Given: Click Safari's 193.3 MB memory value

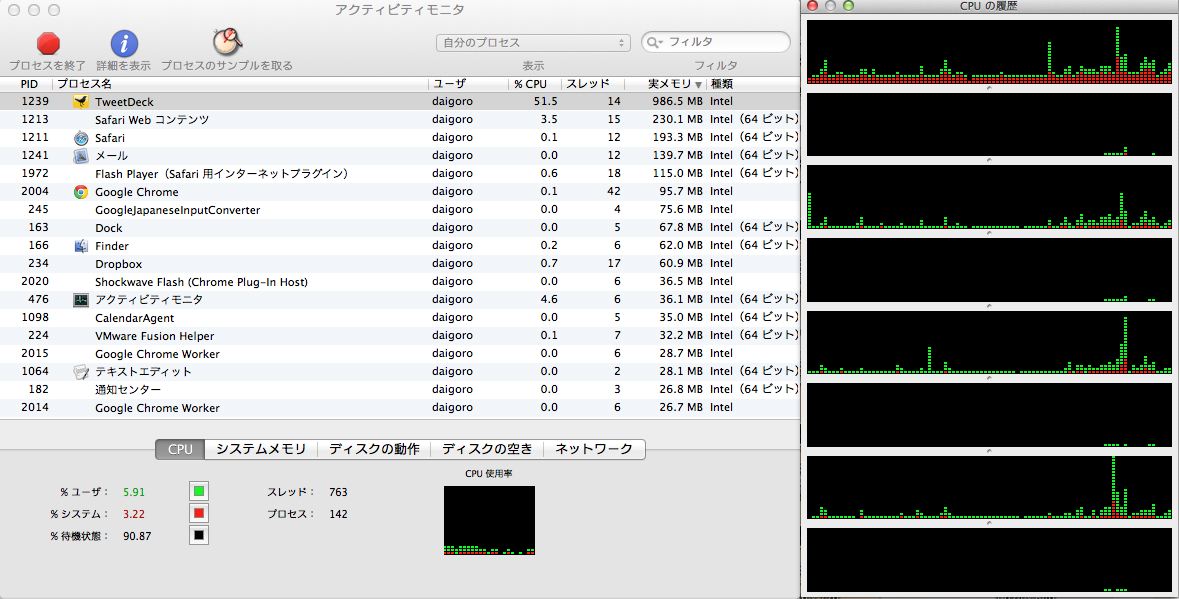Looking at the screenshot, I should pos(677,138).
